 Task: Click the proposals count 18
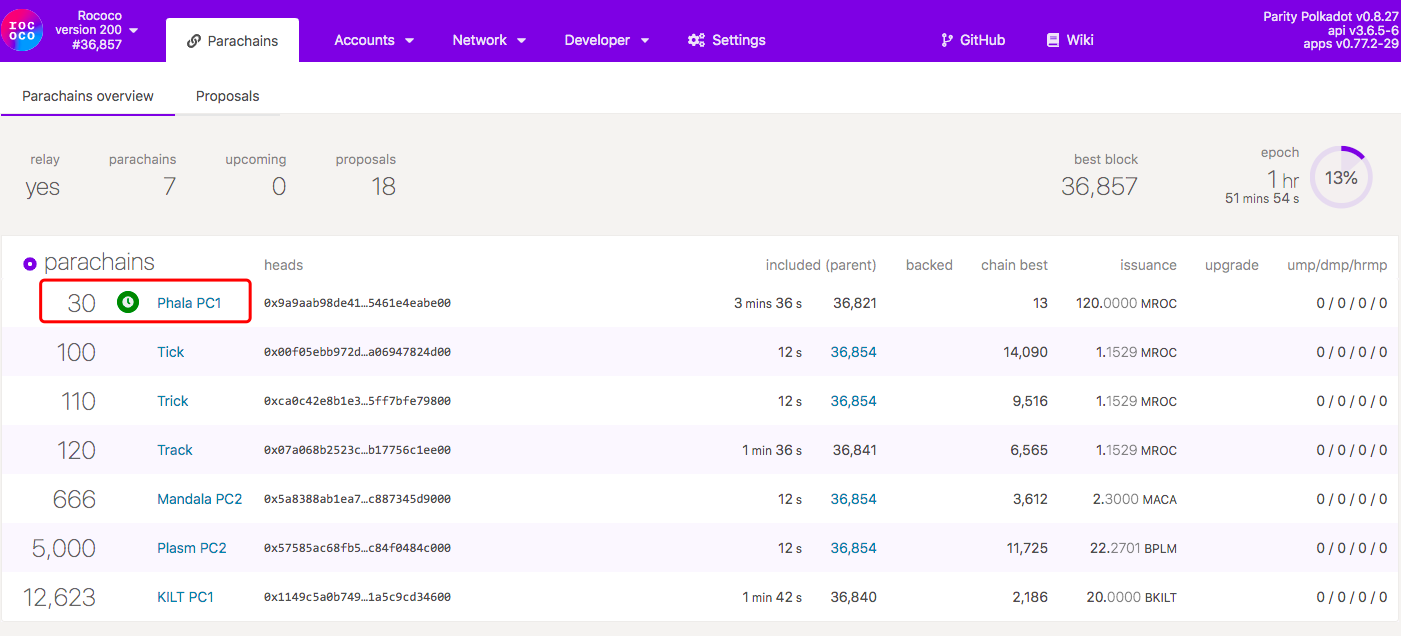383,186
